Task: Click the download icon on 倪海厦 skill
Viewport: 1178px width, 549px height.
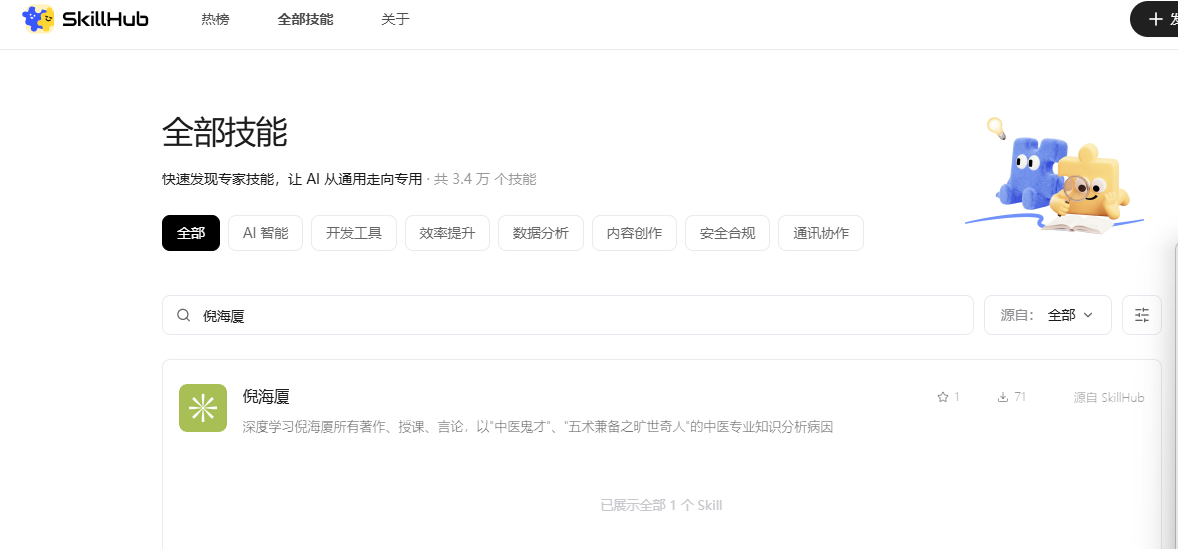Action: pyautogui.click(x=1002, y=397)
